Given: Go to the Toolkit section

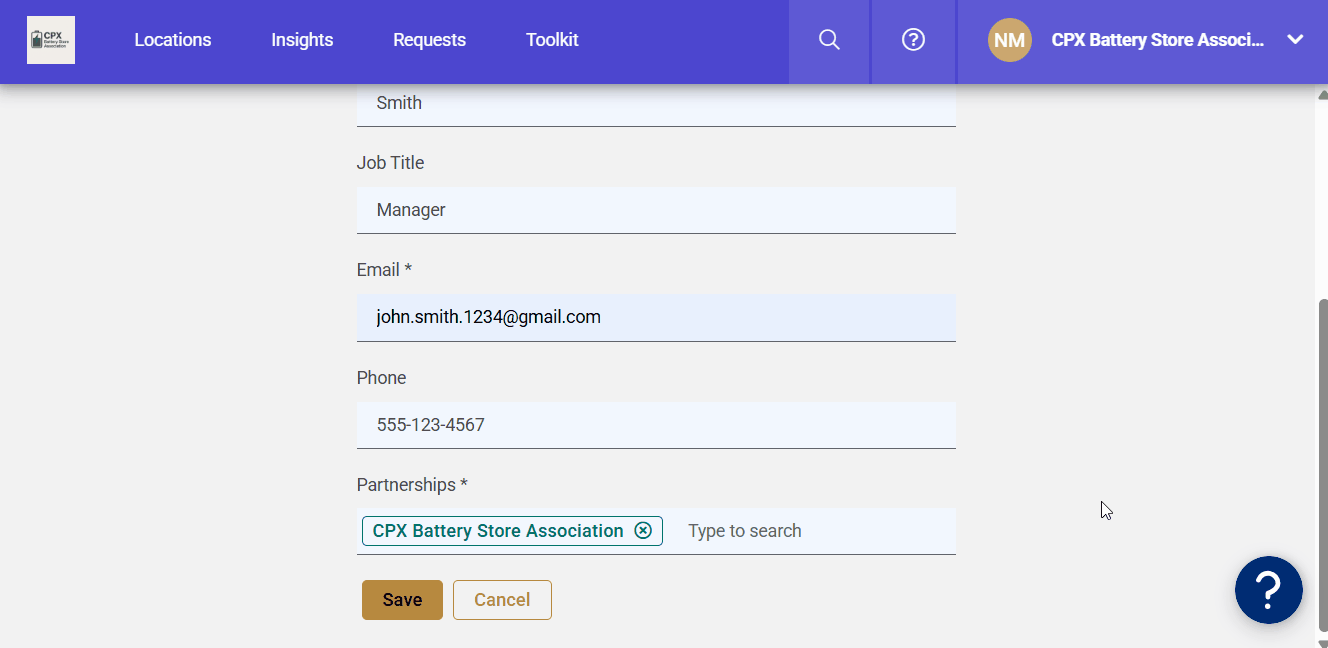Looking at the screenshot, I should pos(552,40).
